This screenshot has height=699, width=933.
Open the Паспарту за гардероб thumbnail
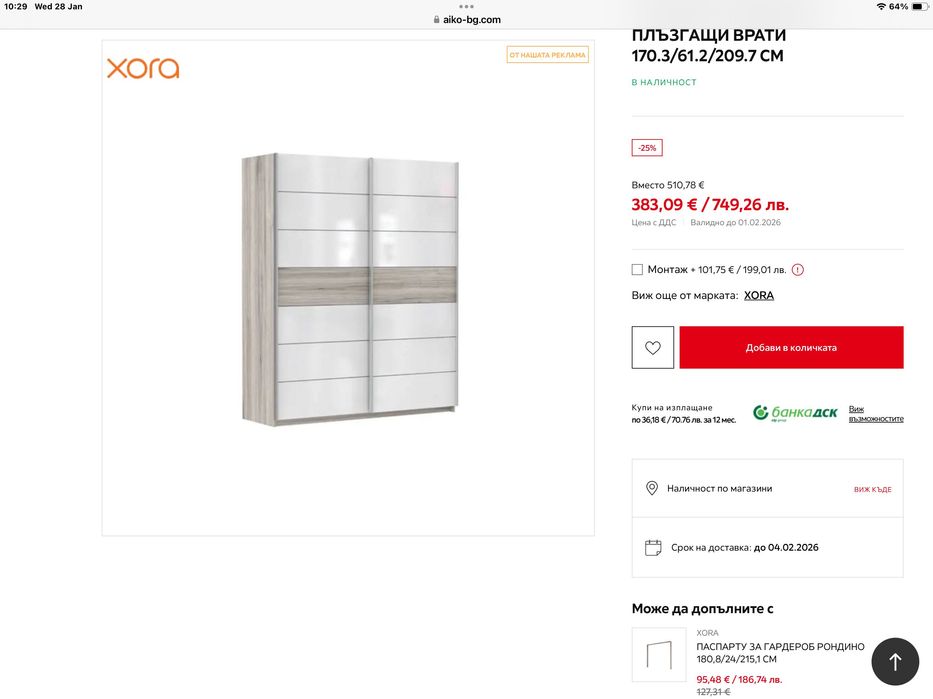point(659,654)
